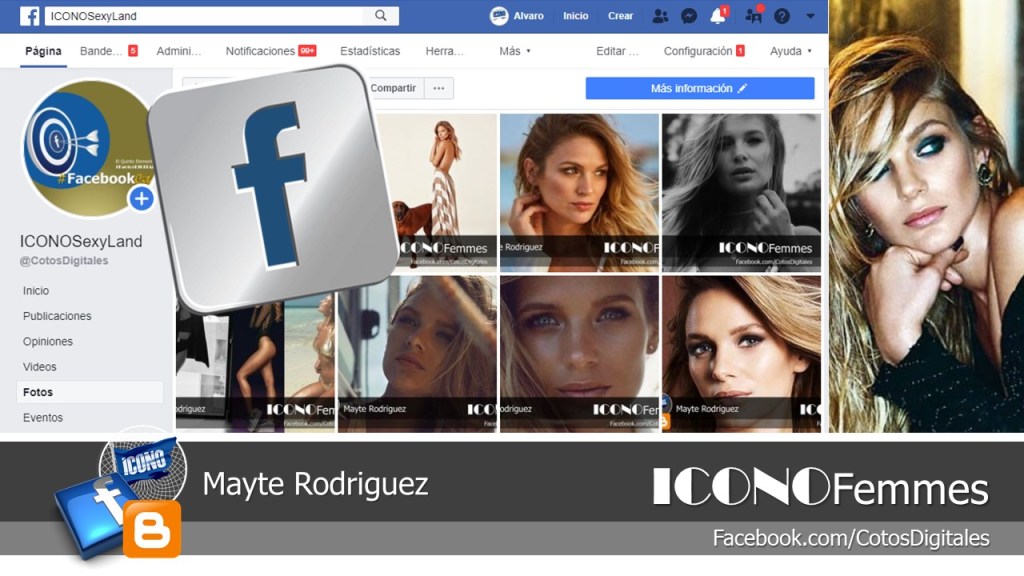Click the Más información button
Screen dimensions: 1024x576
(699, 88)
